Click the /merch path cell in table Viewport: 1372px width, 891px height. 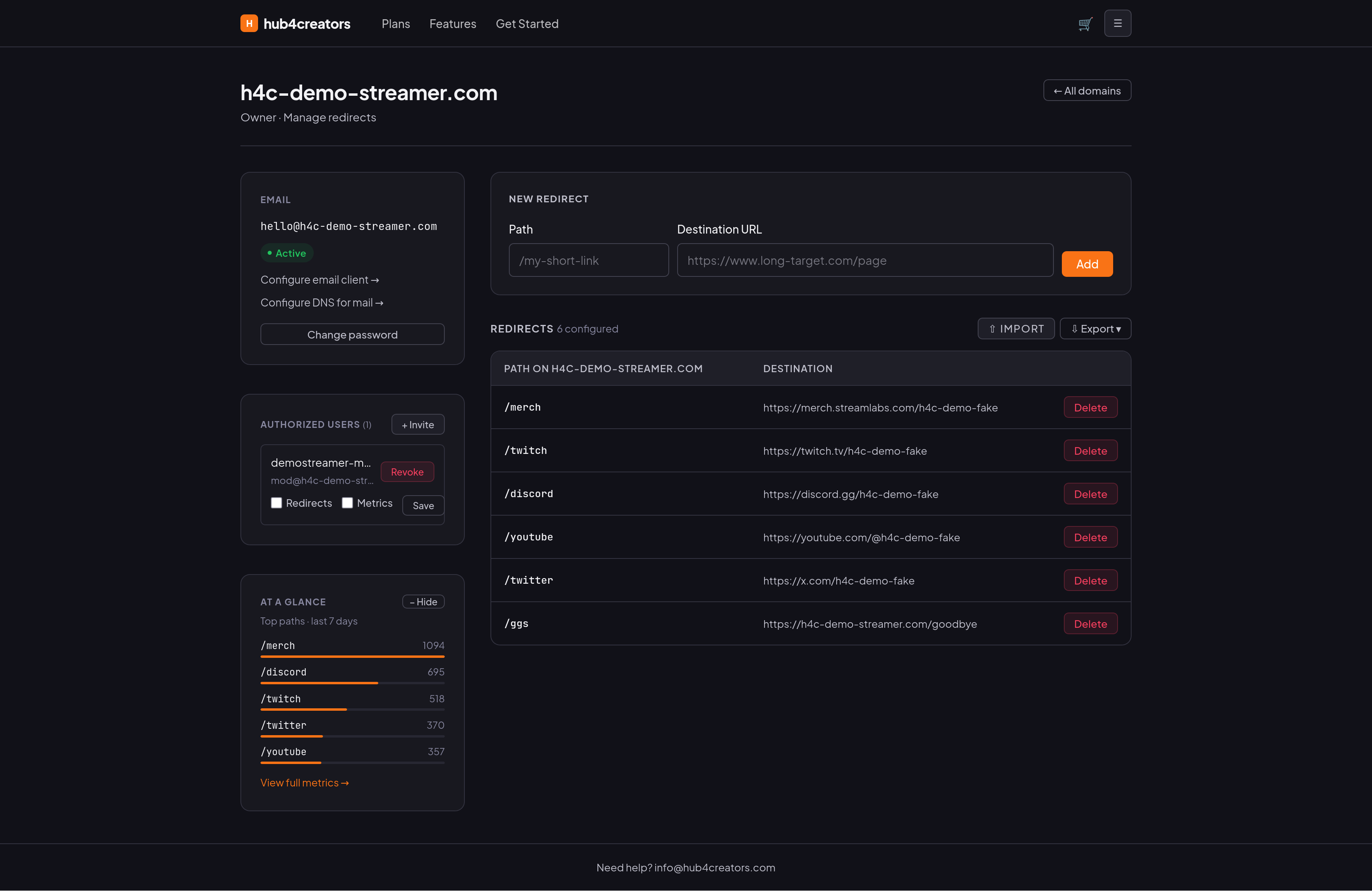point(522,407)
